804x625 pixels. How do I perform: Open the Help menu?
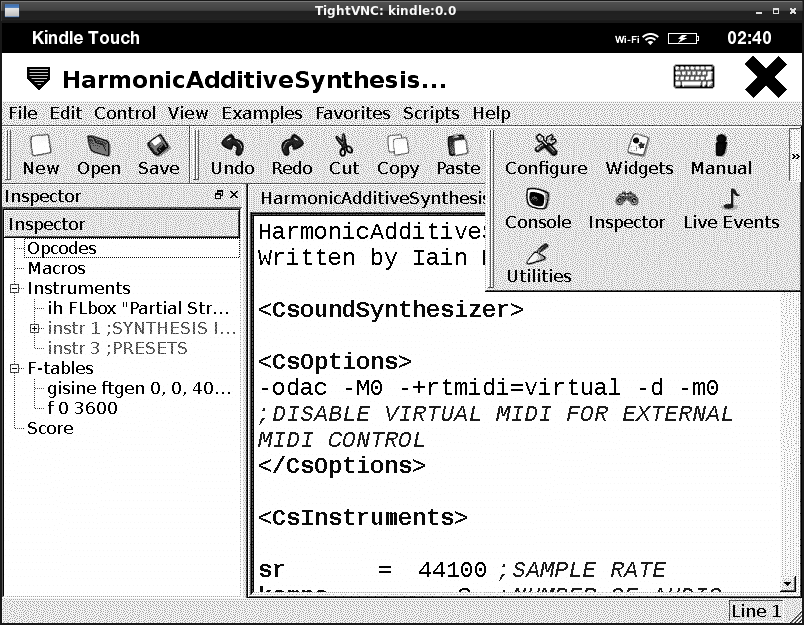pyautogui.click(x=491, y=113)
